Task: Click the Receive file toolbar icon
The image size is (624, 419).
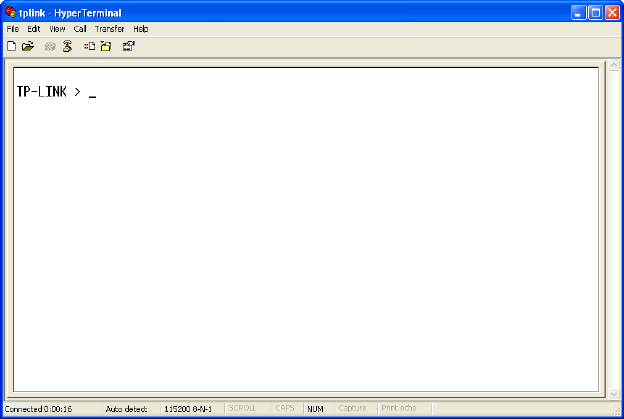Action: click(106, 47)
